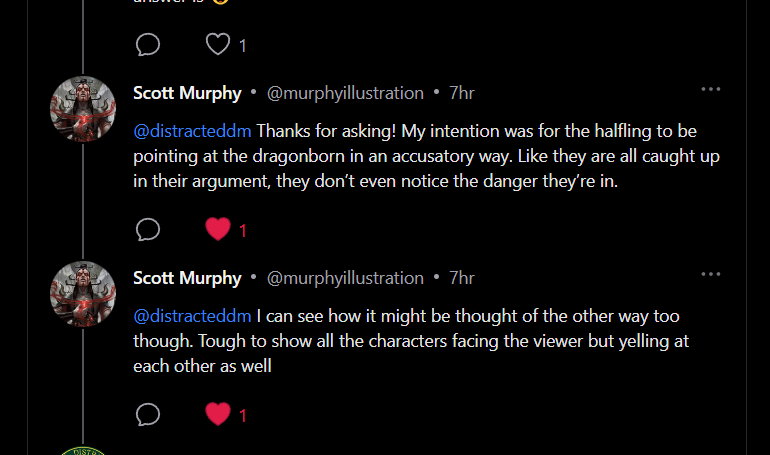Open @distracteddm mention in the second post

point(192,316)
